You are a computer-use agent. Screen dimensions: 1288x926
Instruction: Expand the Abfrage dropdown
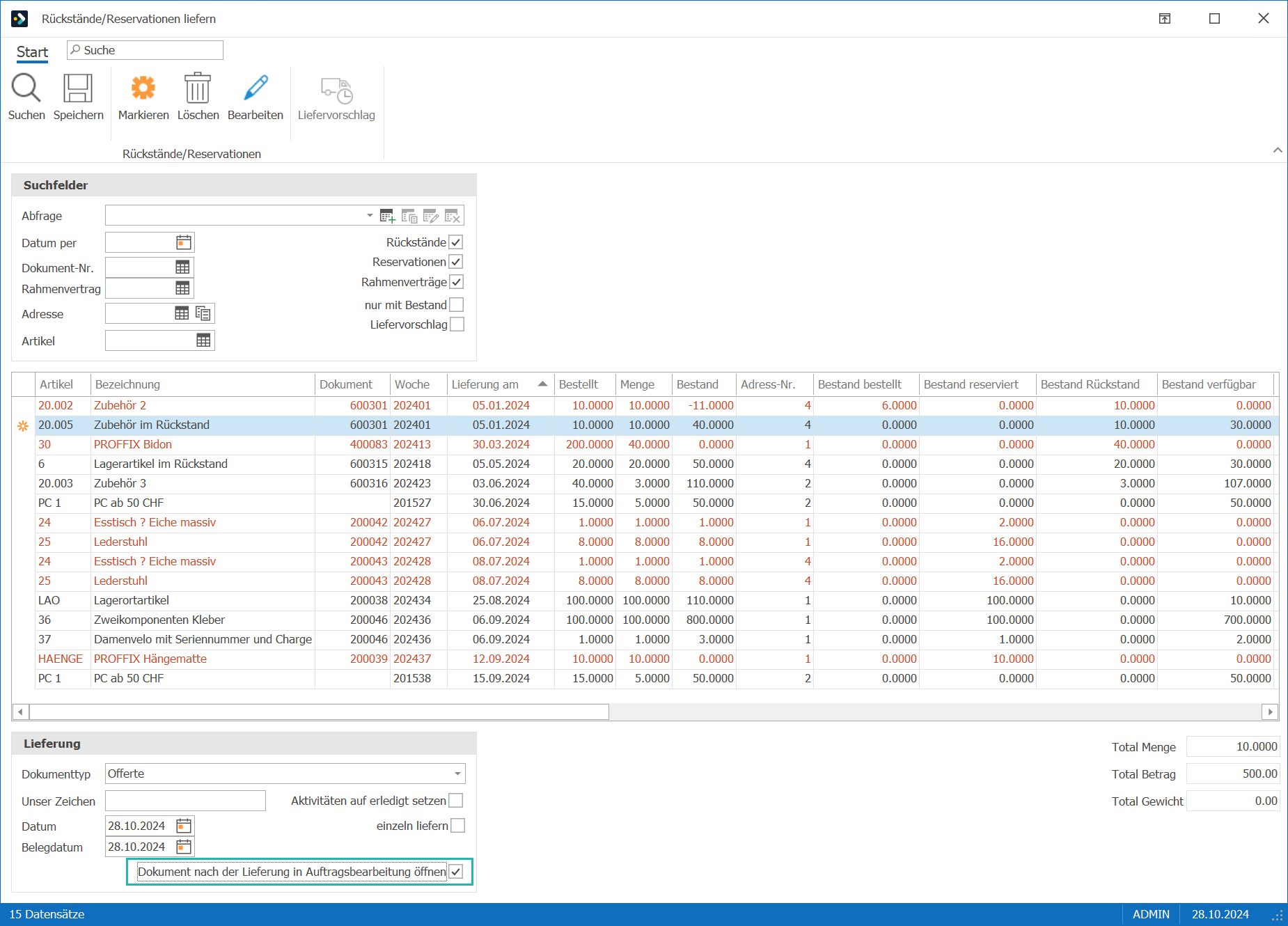coord(370,216)
